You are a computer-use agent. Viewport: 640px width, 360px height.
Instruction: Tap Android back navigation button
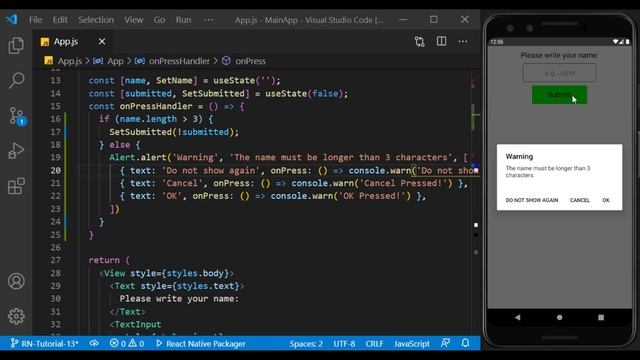pos(518,317)
